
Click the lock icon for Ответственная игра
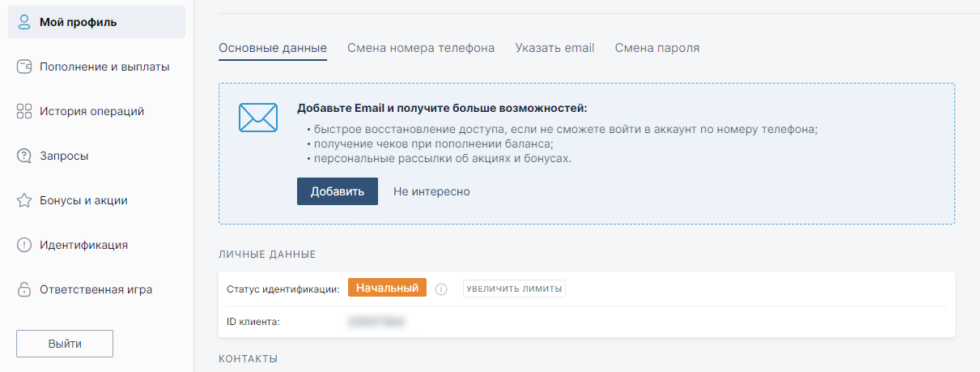click(x=24, y=289)
